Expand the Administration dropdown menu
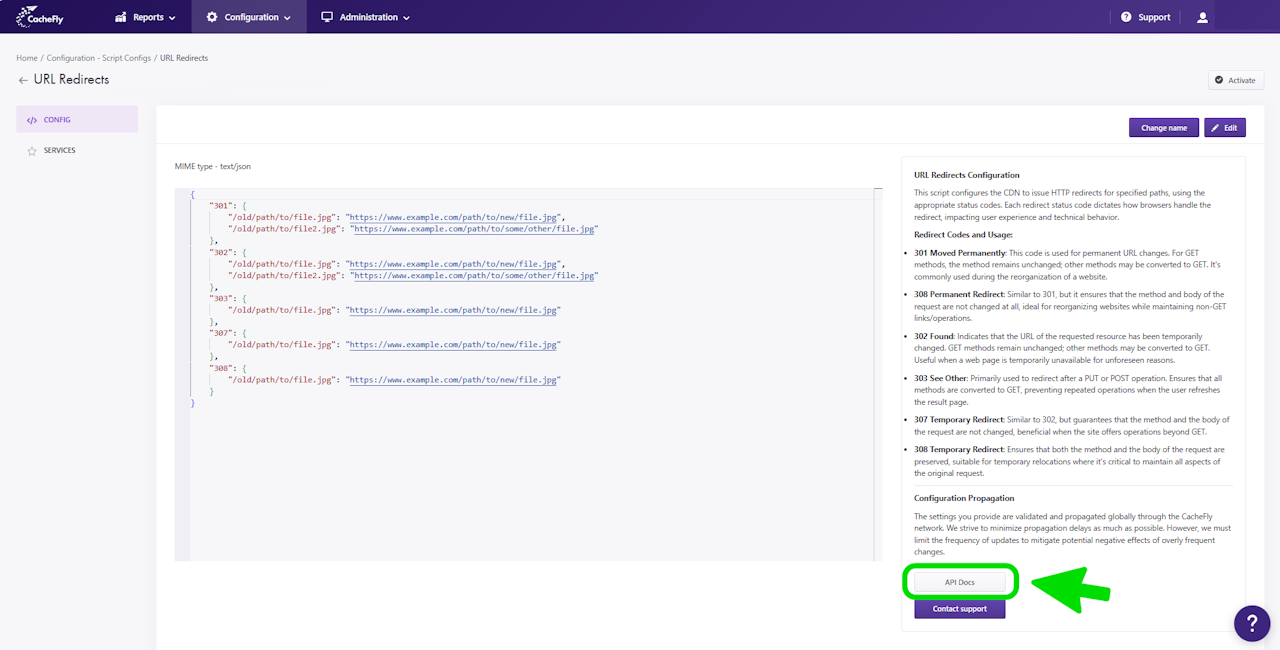Viewport: 1280px width, 650px height. coord(366,17)
